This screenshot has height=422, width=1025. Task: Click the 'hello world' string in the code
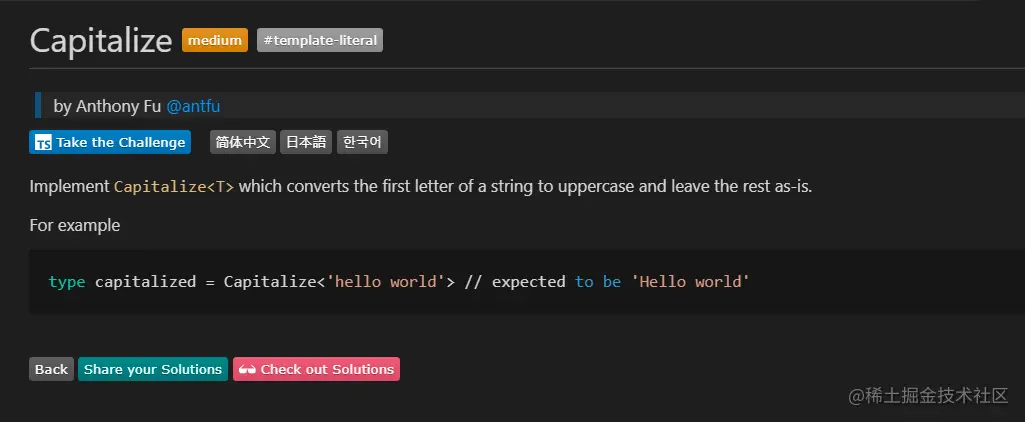(386, 281)
